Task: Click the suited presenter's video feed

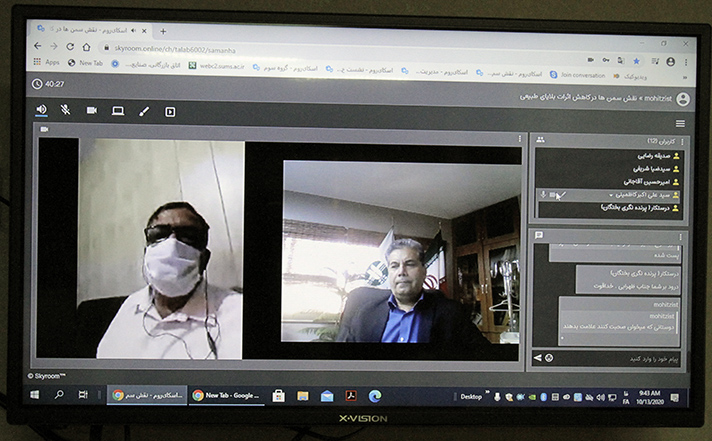Action: click(401, 251)
